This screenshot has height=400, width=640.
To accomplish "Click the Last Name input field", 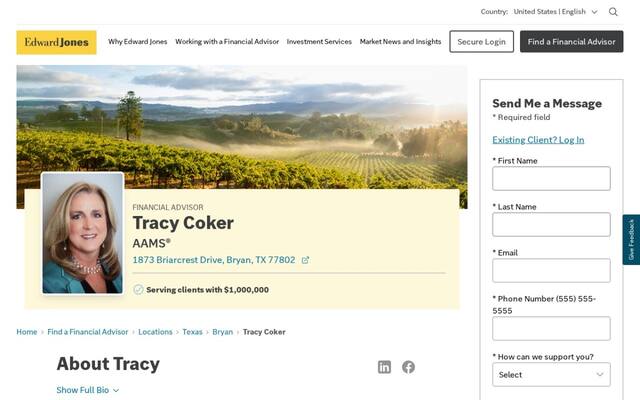I will pyautogui.click(x=551, y=224).
